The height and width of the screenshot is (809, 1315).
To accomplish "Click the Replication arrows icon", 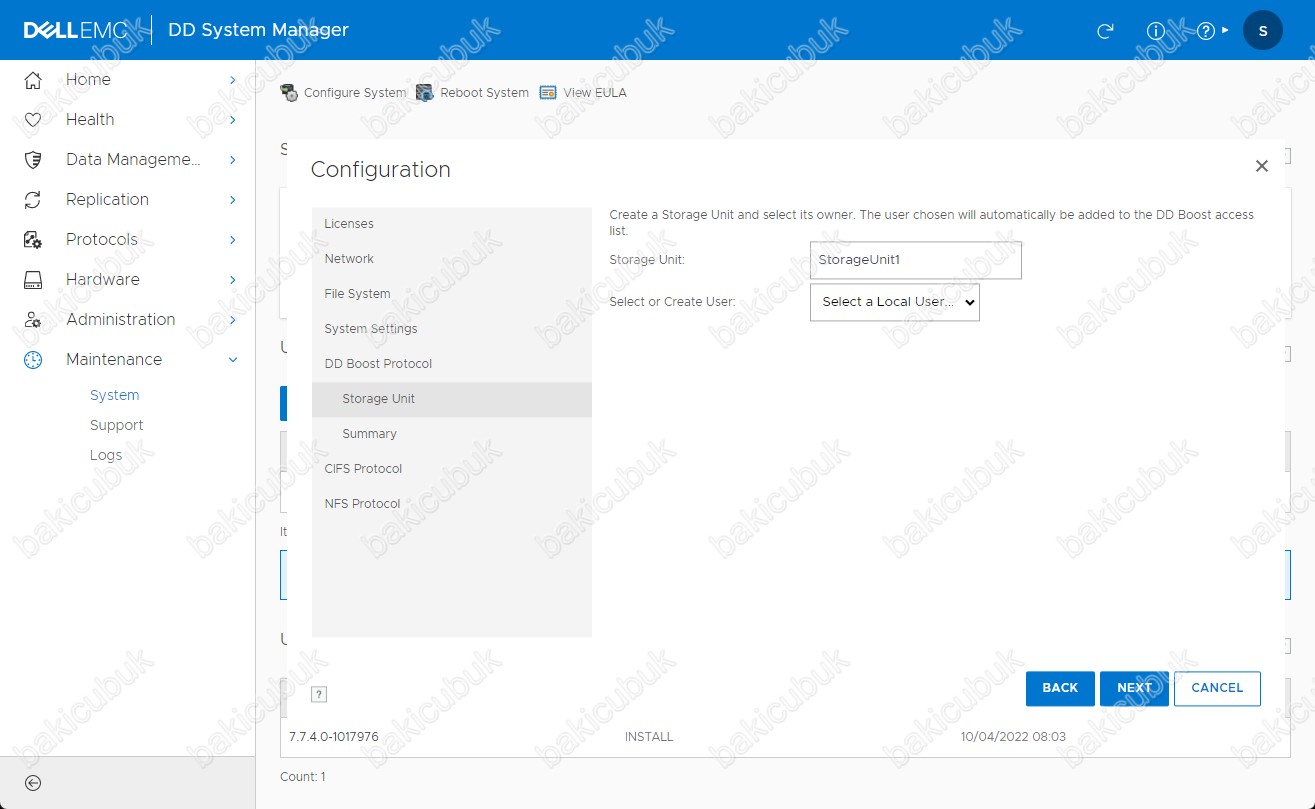I will click(x=33, y=200).
